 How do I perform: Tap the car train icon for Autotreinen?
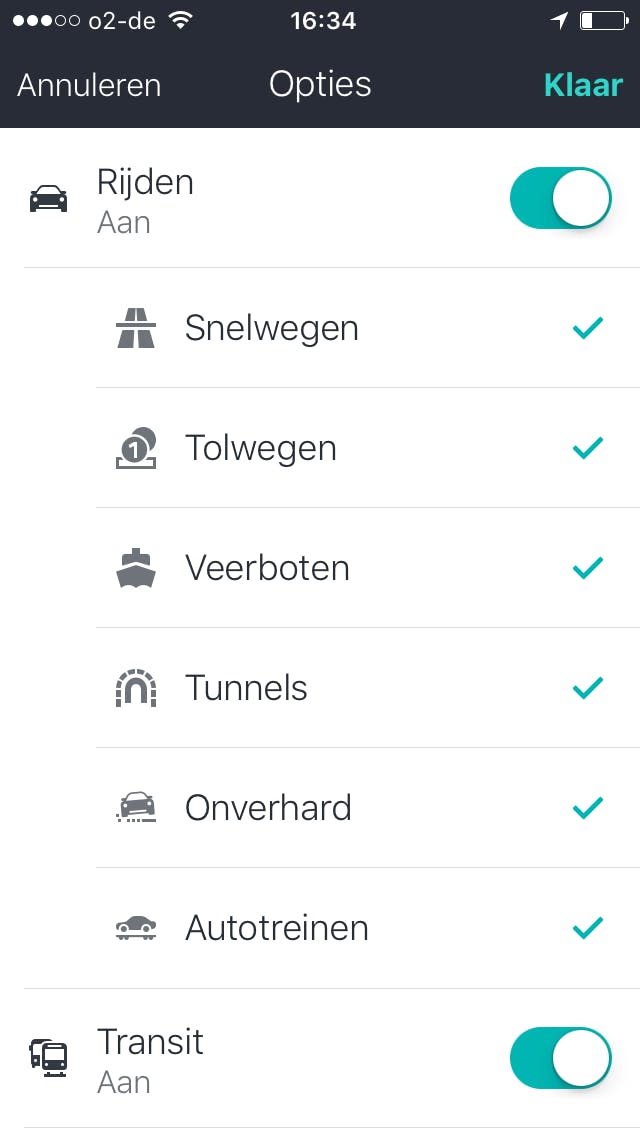[136, 928]
